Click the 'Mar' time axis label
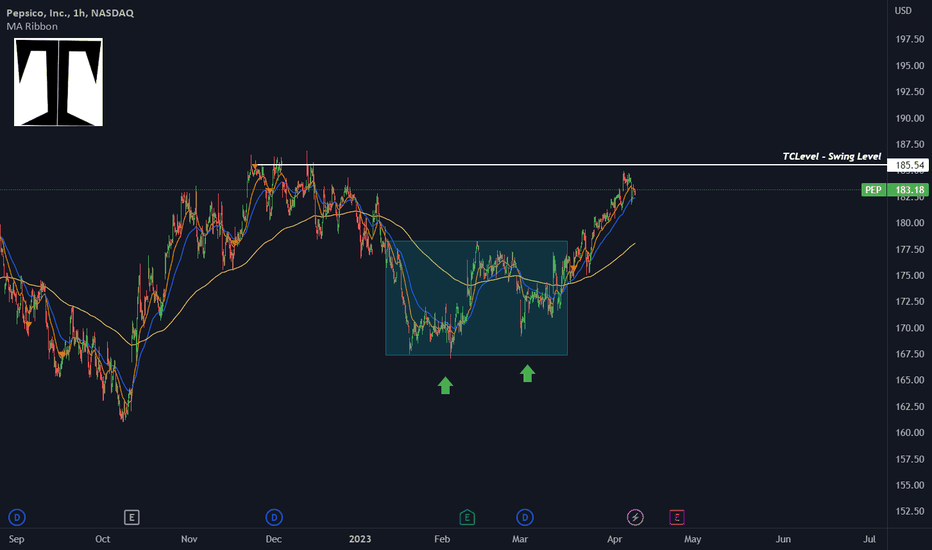The image size is (932, 550). click(x=520, y=539)
